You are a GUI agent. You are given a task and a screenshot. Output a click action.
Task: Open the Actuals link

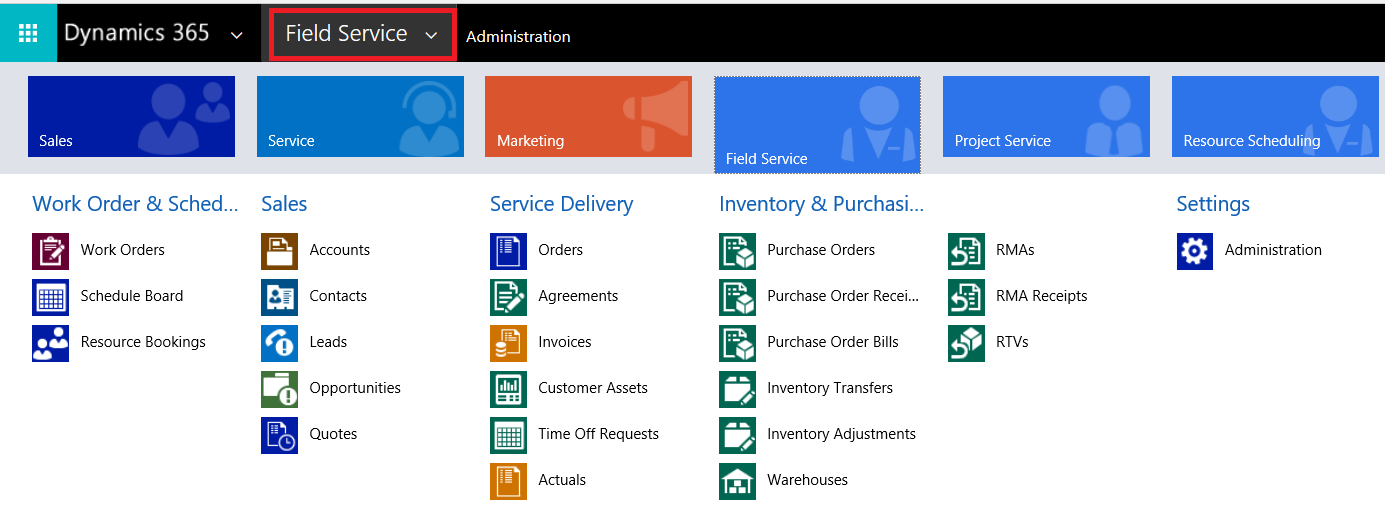point(562,480)
